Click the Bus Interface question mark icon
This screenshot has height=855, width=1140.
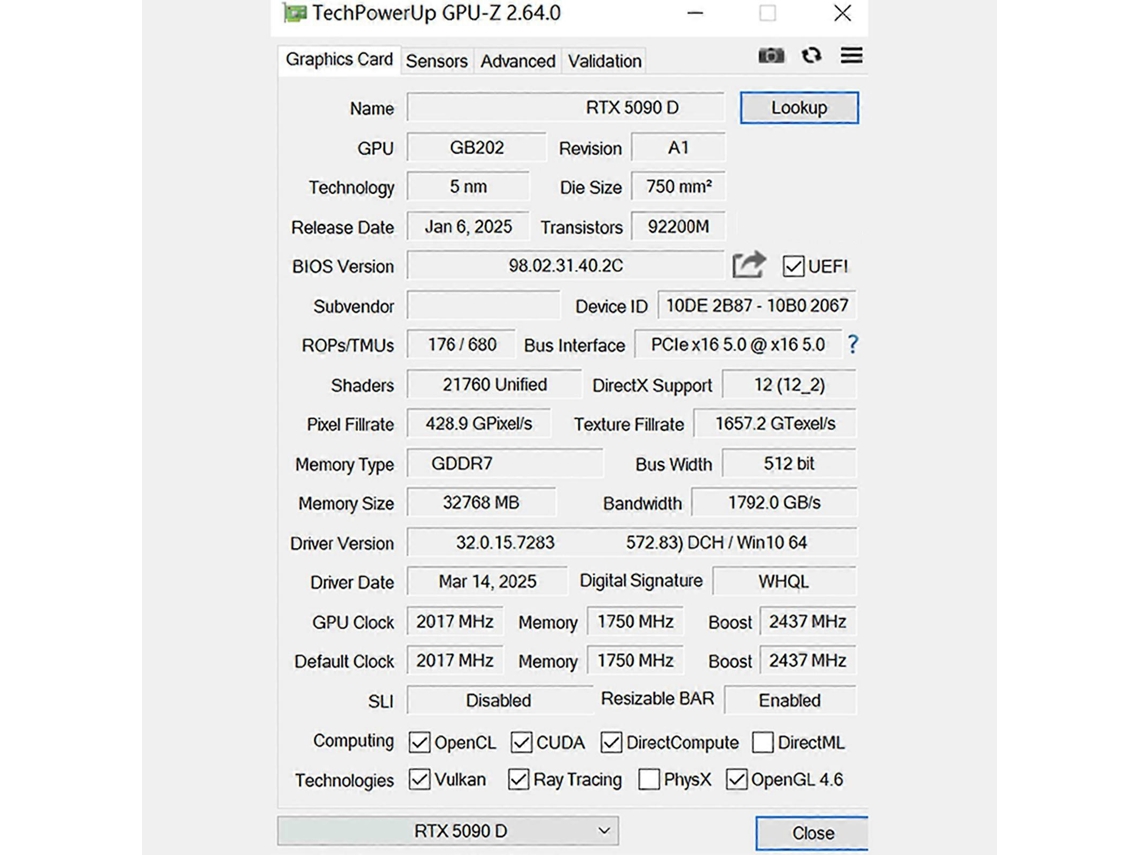click(x=852, y=344)
